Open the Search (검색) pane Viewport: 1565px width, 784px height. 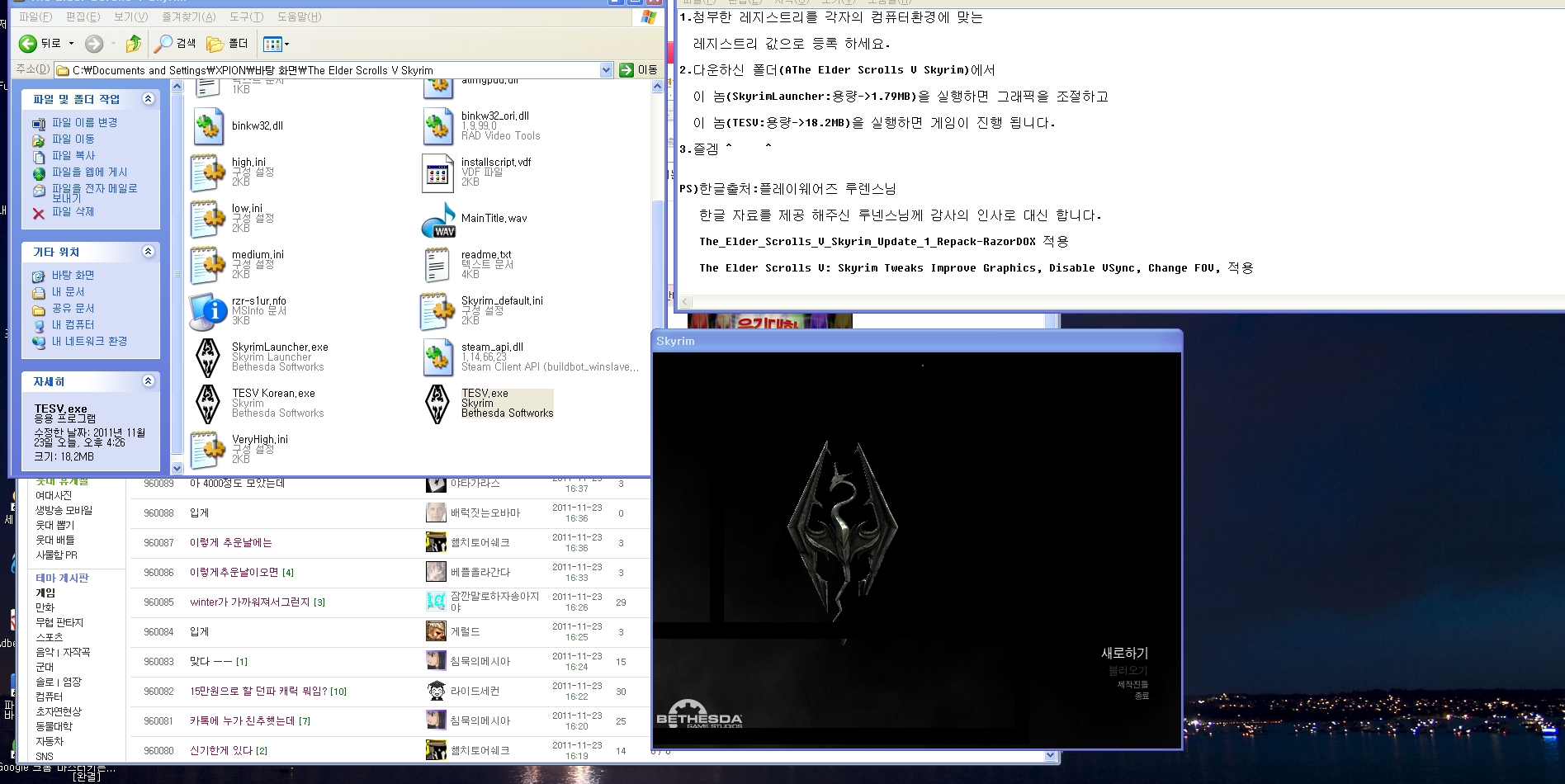pyautogui.click(x=176, y=44)
